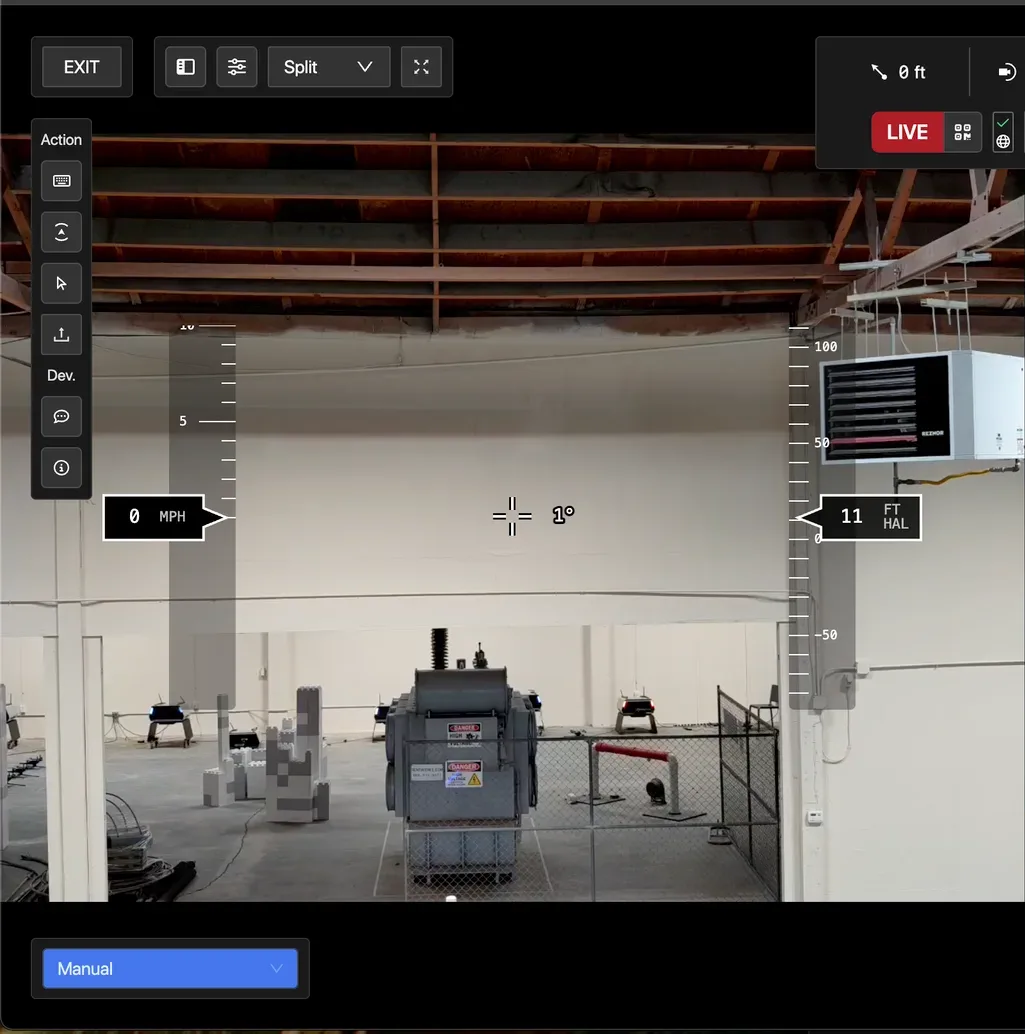The height and width of the screenshot is (1034, 1025).
Task: Click the chevron on Manual selector
Action: [277, 968]
